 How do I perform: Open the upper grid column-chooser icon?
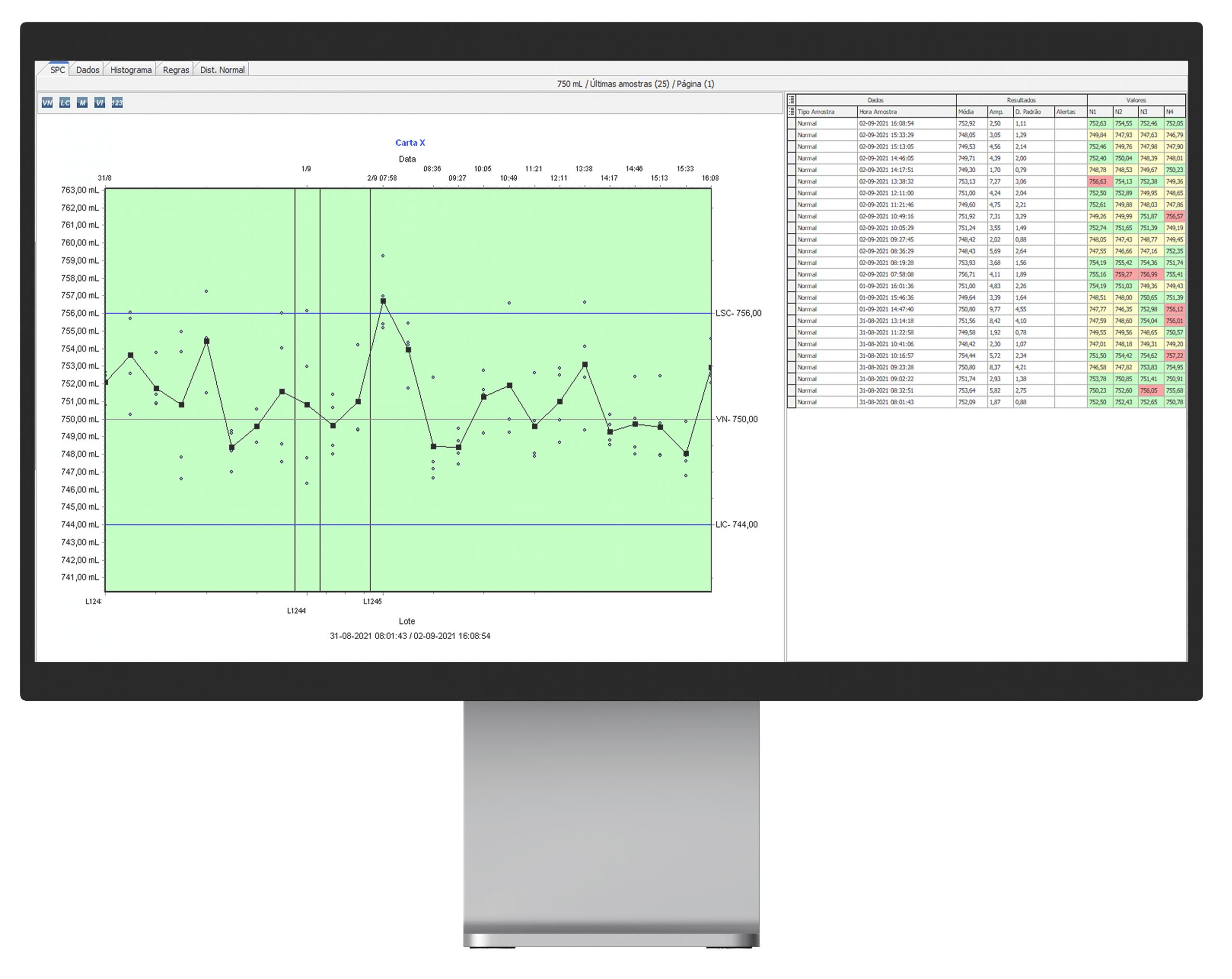[x=792, y=100]
